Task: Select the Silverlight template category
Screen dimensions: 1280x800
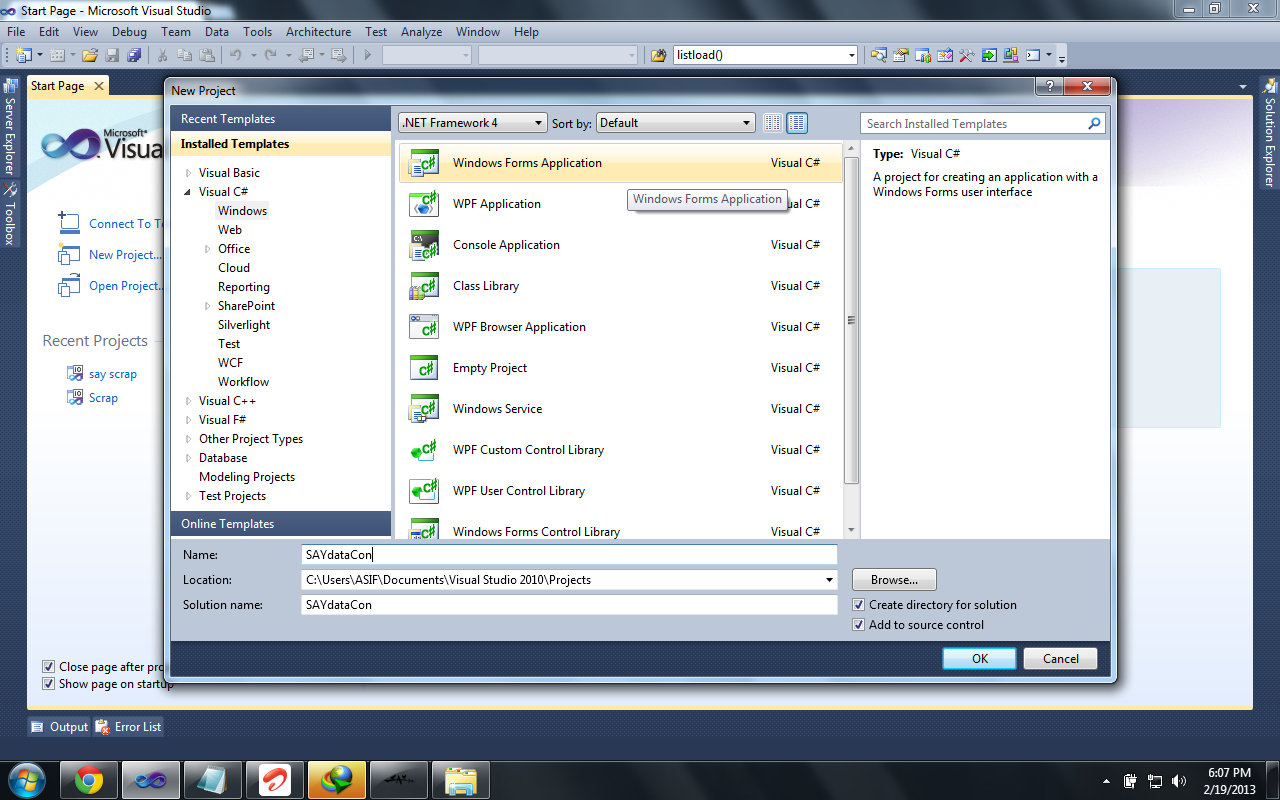Action: 244,325
